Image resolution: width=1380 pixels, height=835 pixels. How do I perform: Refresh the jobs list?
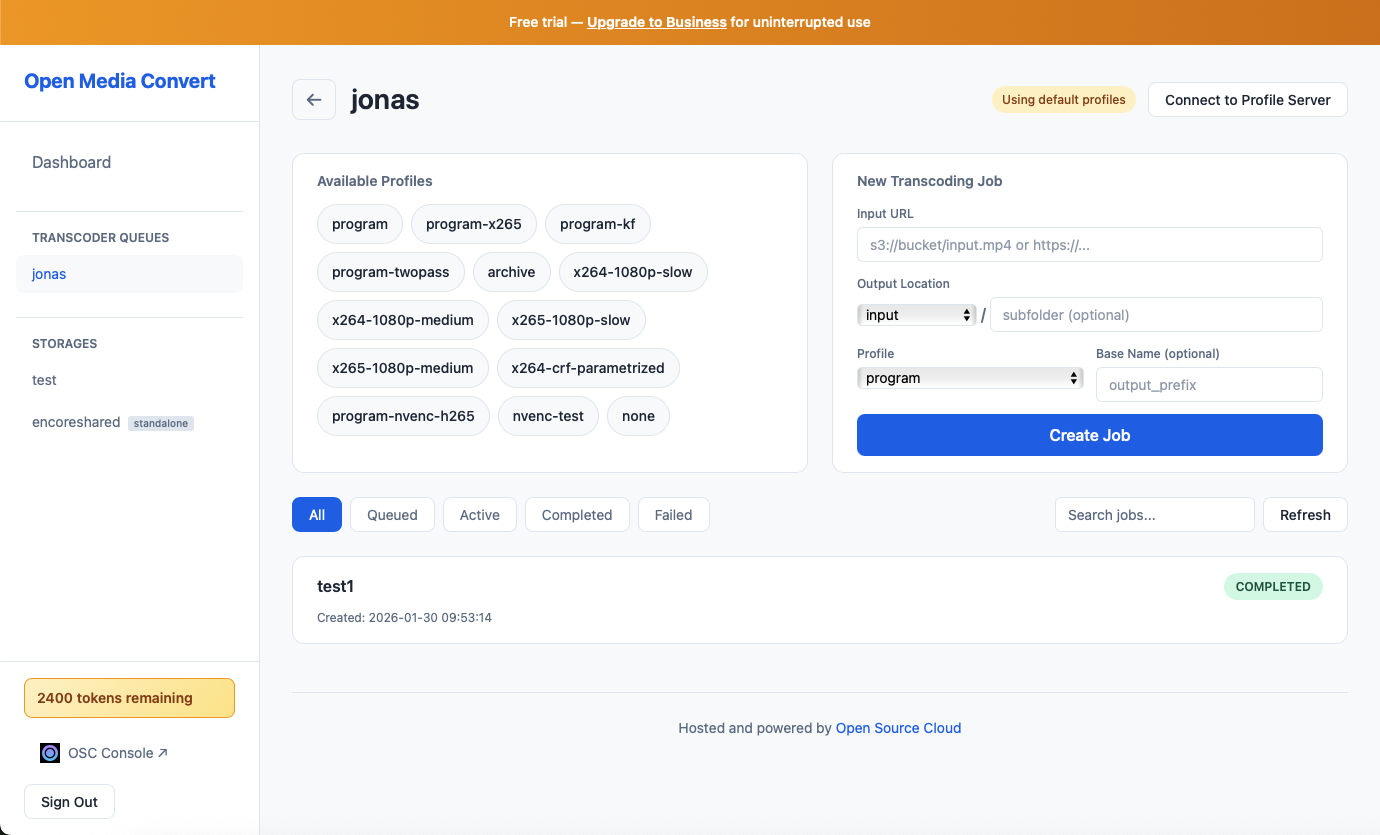1305,514
